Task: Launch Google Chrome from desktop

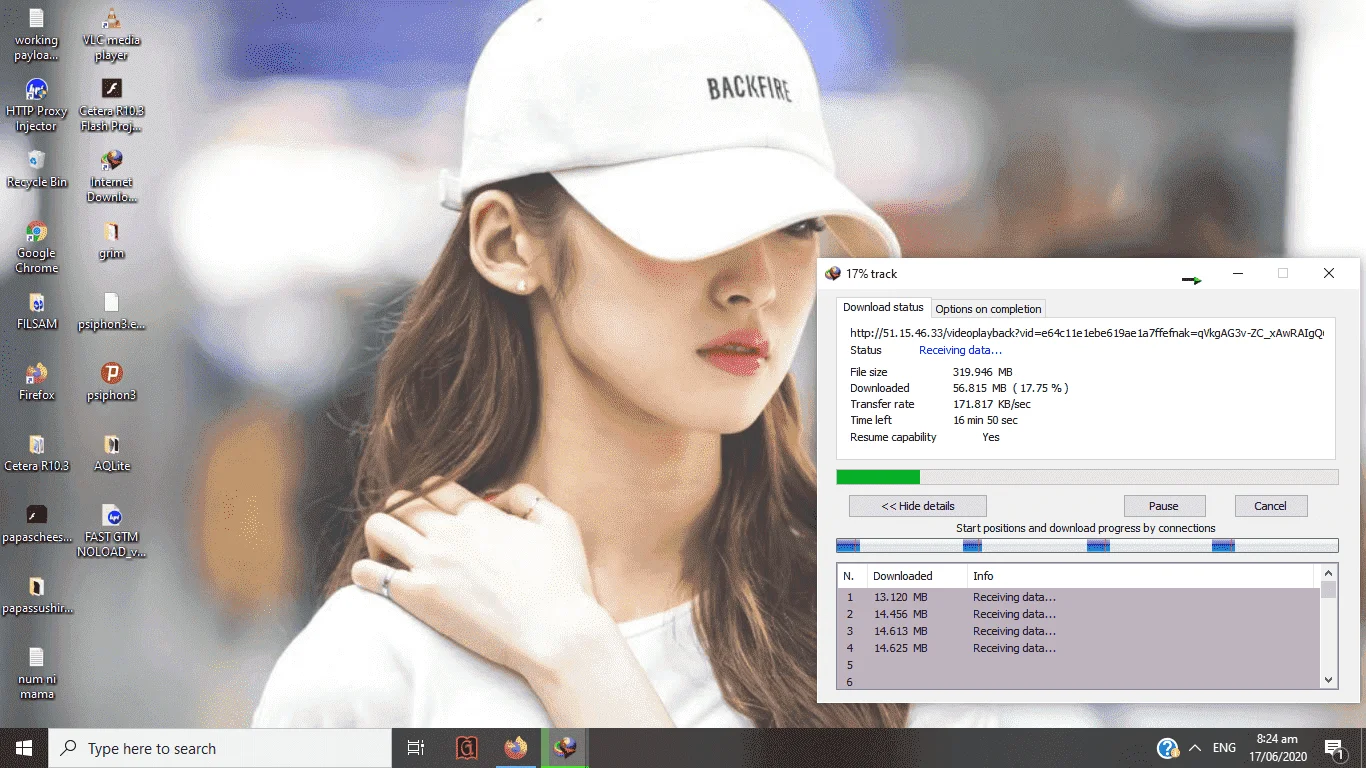Action: pos(36,247)
